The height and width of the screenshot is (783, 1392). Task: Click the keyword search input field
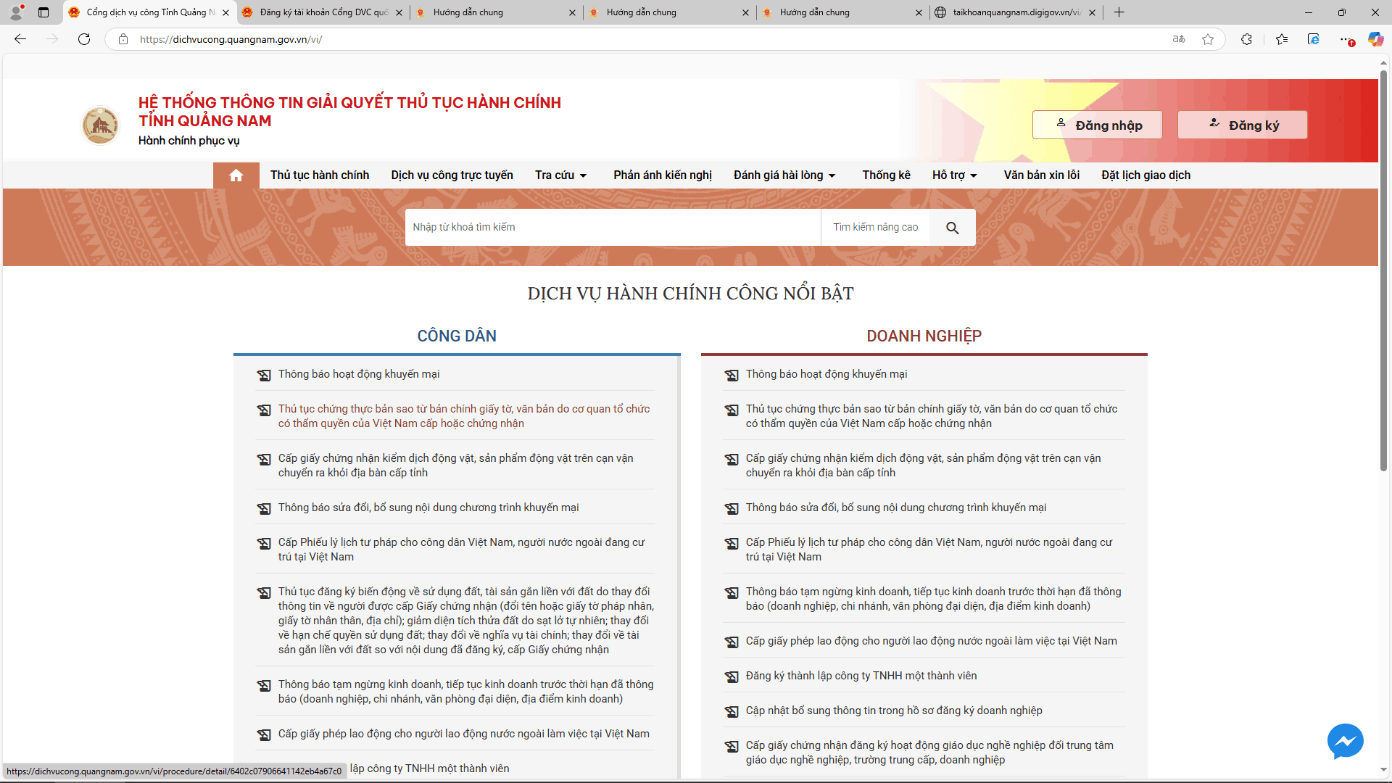click(x=612, y=228)
